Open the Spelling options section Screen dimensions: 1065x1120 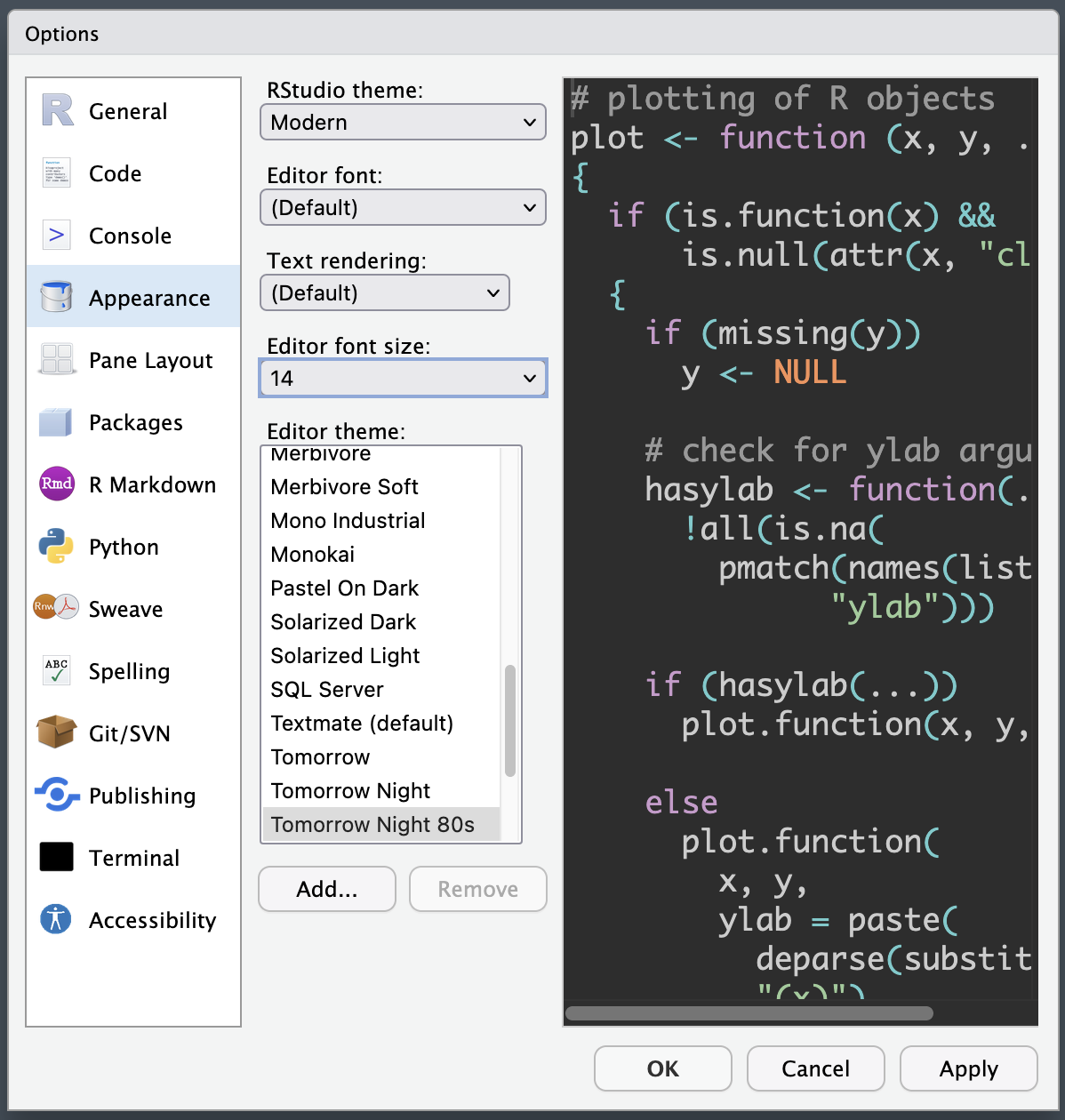pyautogui.click(x=133, y=671)
